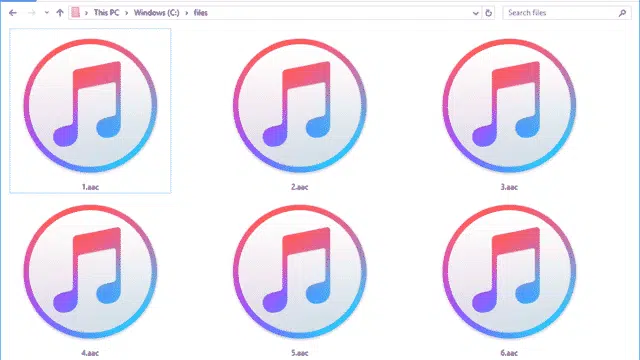Viewport: 640px width, 360px height.
Task: Go up one folder level
Action: tap(60, 13)
